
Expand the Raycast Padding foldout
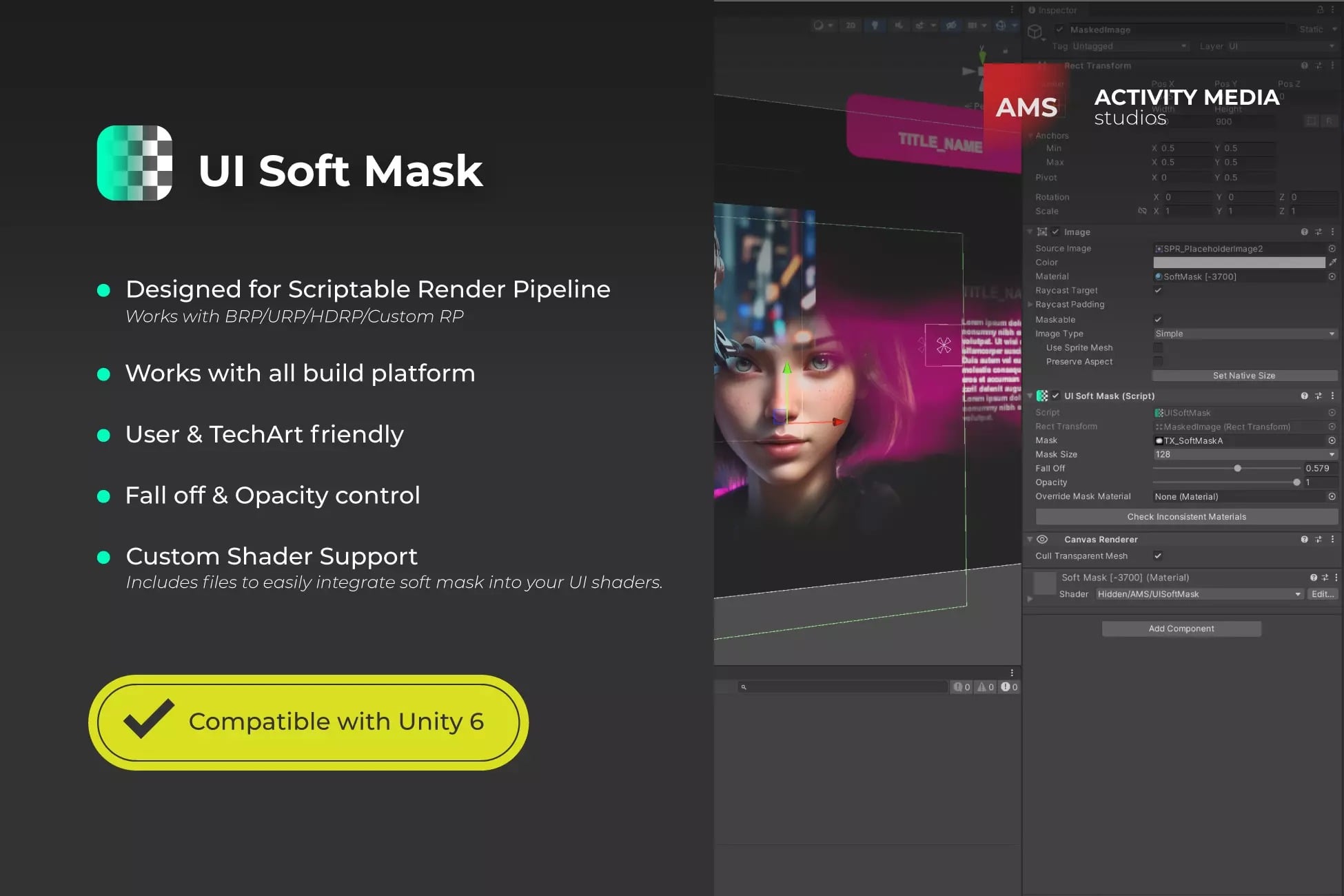click(1030, 305)
